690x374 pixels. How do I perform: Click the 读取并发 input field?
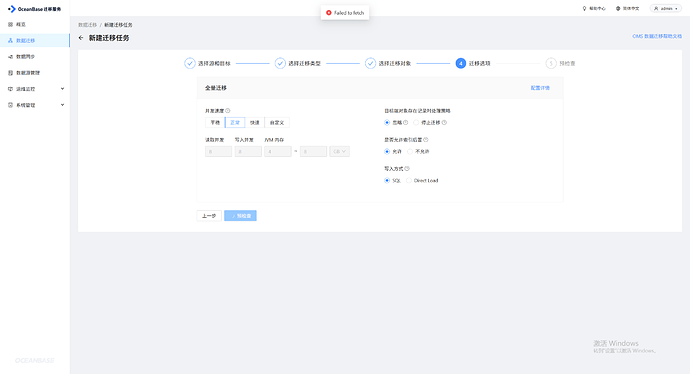click(x=218, y=151)
